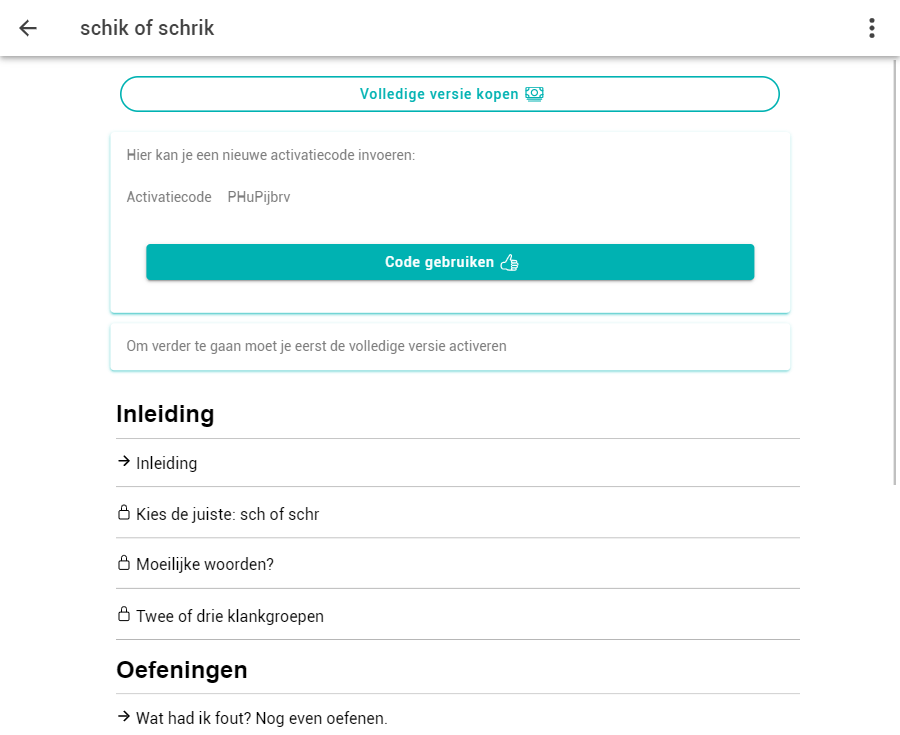Click the arrow icon beside Wat had ik fout
The width and height of the screenshot is (900, 735).
124,717
